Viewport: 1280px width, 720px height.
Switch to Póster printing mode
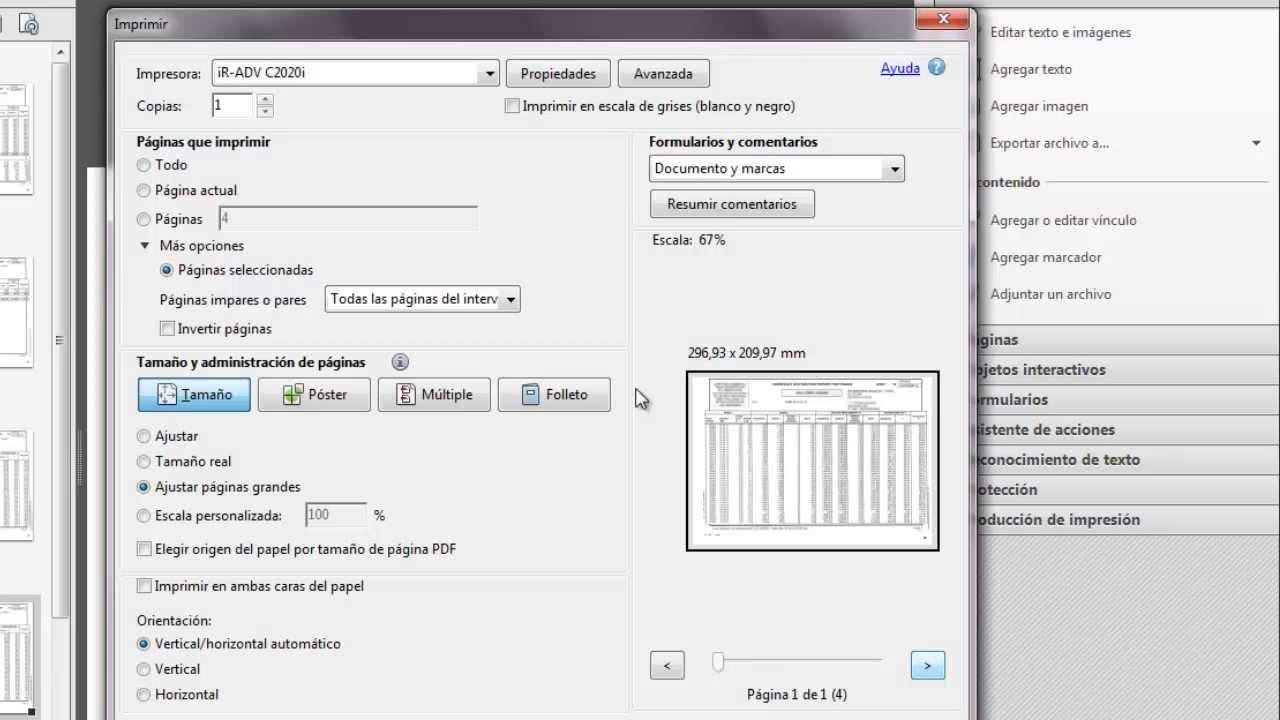coord(314,394)
